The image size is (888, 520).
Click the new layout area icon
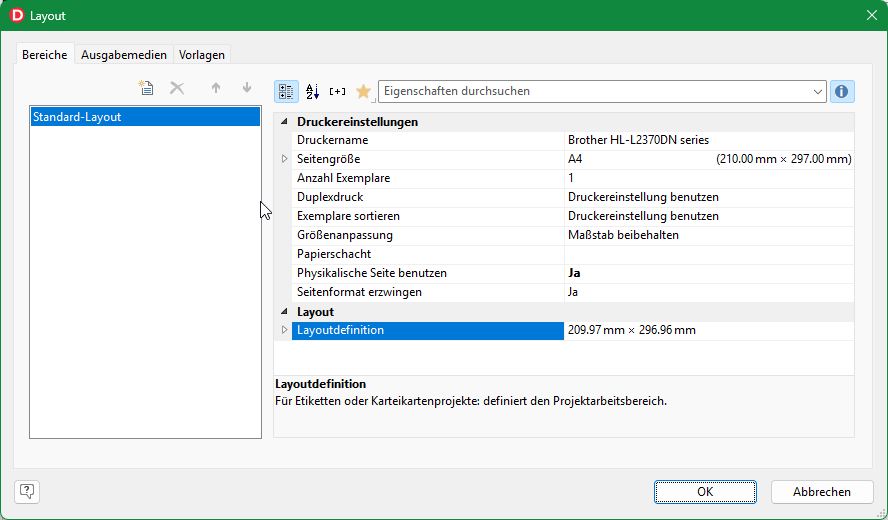click(x=146, y=89)
